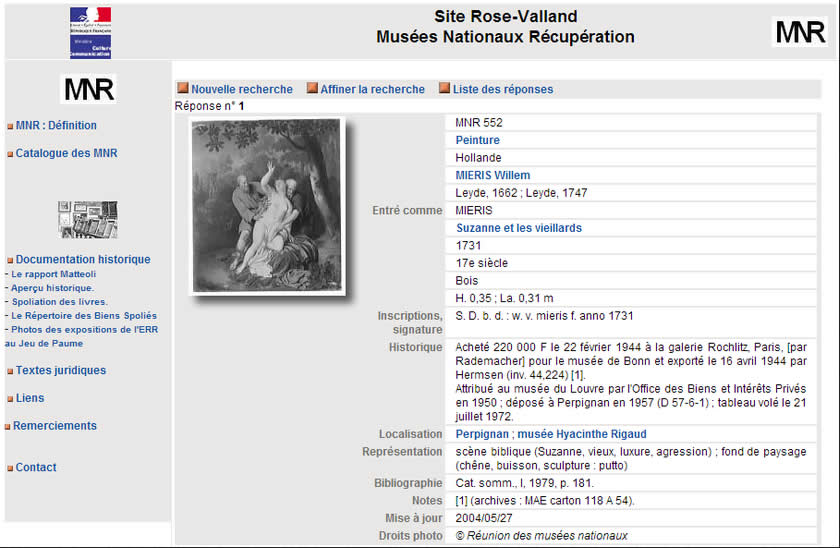Click the bibliography Cat. somm., I, 1979, p. 181
The height and width of the screenshot is (548, 840).
(x=524, y=483)
